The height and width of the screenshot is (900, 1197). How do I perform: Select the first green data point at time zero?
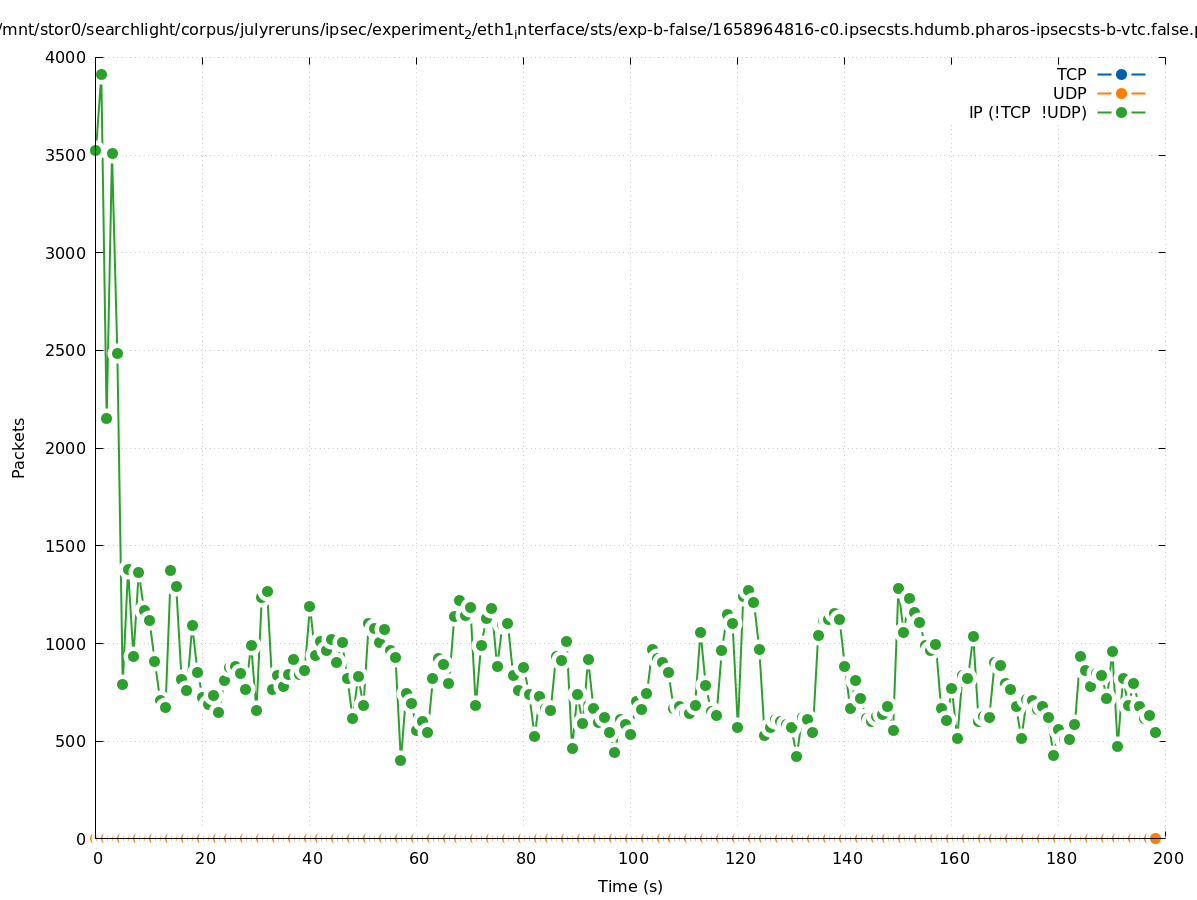coord(95,150)
